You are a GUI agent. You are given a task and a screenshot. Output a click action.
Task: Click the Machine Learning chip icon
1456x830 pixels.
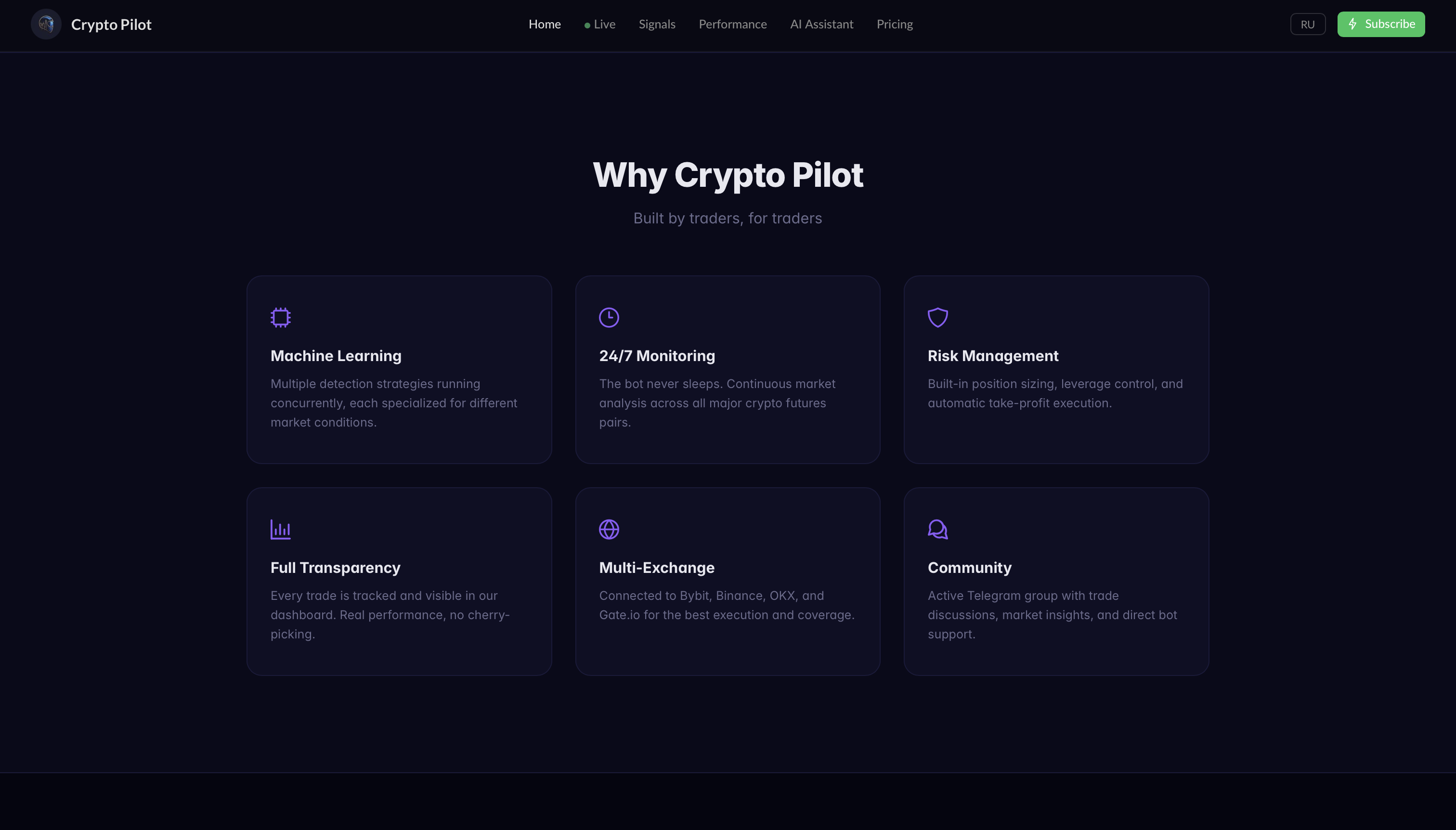280,317
